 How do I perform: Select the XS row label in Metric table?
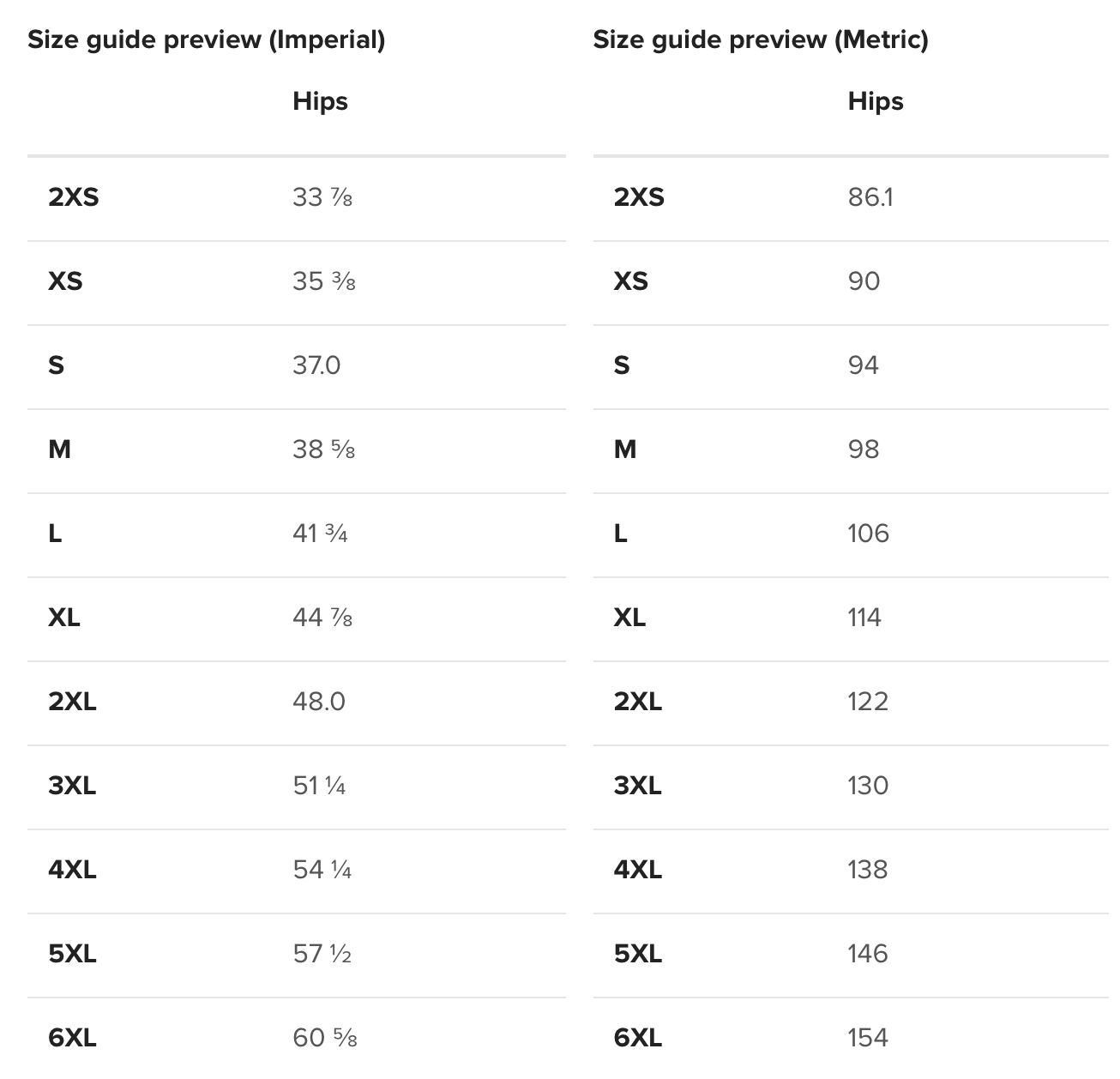[630, 281]
